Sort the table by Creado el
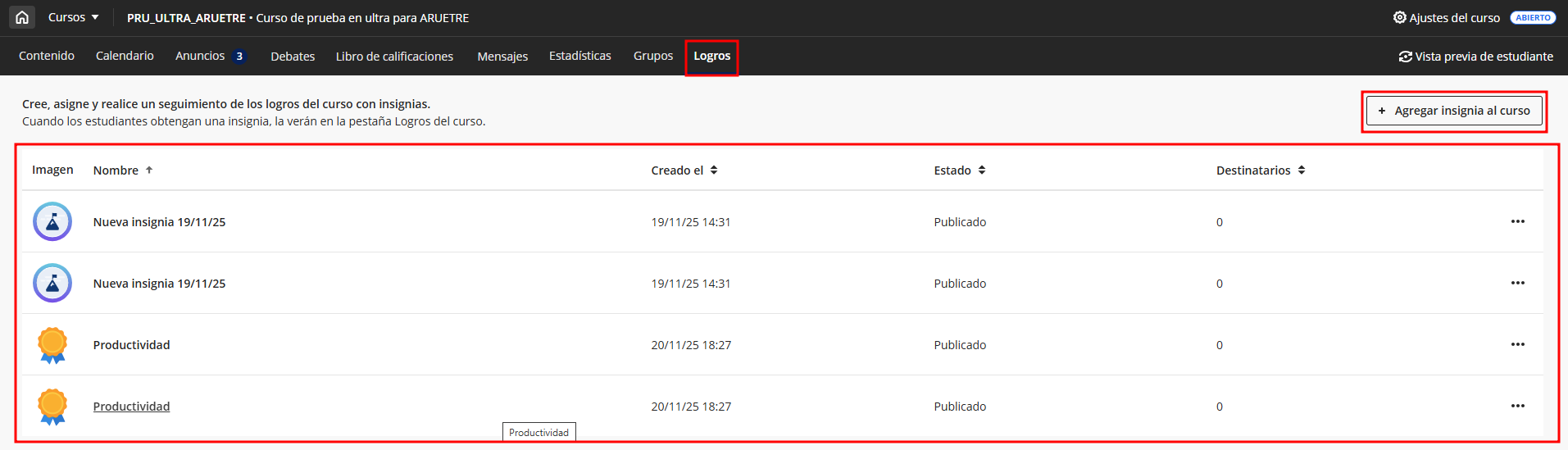 coord(684,170)
